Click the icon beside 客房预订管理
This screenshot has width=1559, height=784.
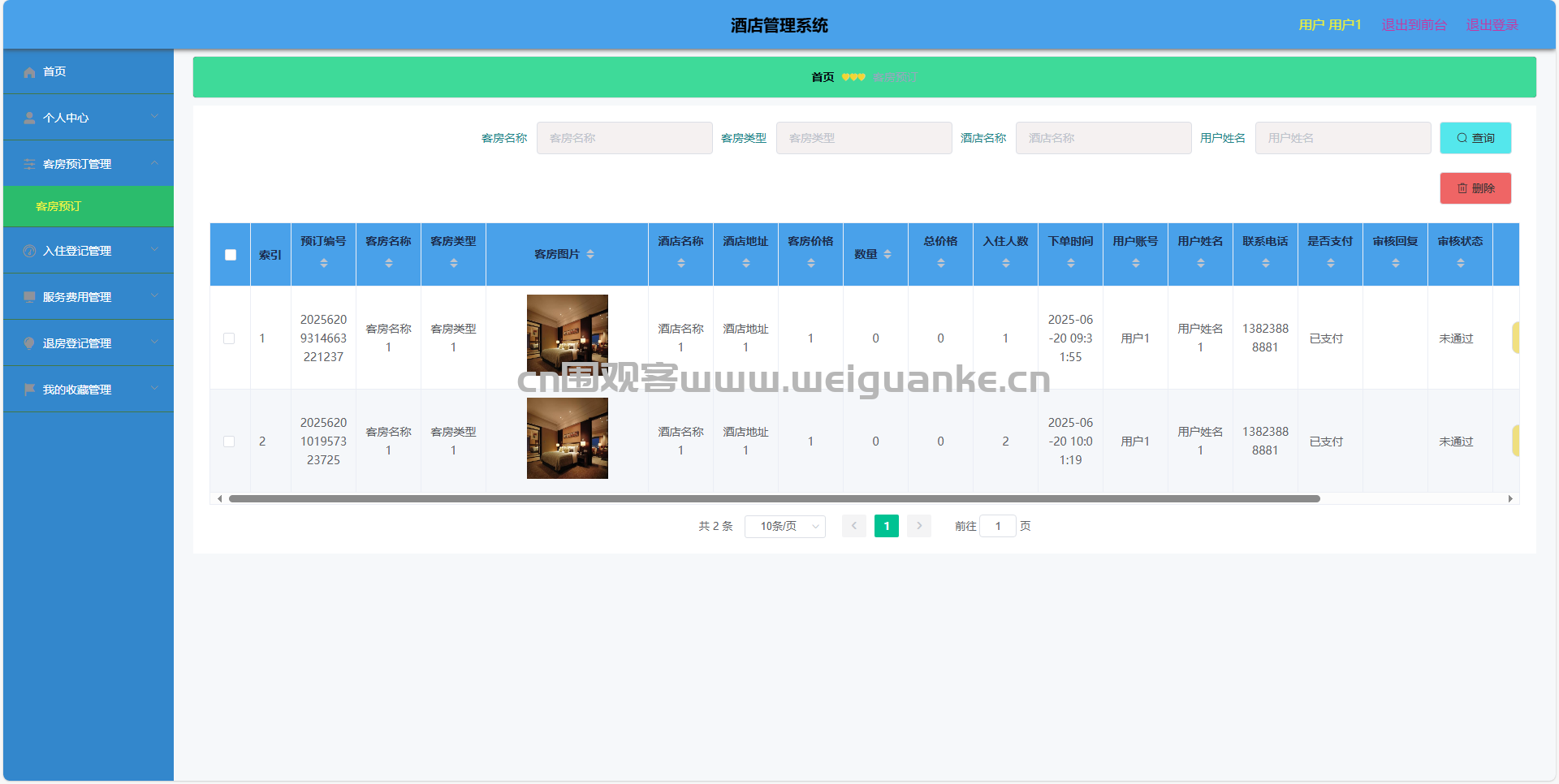[29, 165]
